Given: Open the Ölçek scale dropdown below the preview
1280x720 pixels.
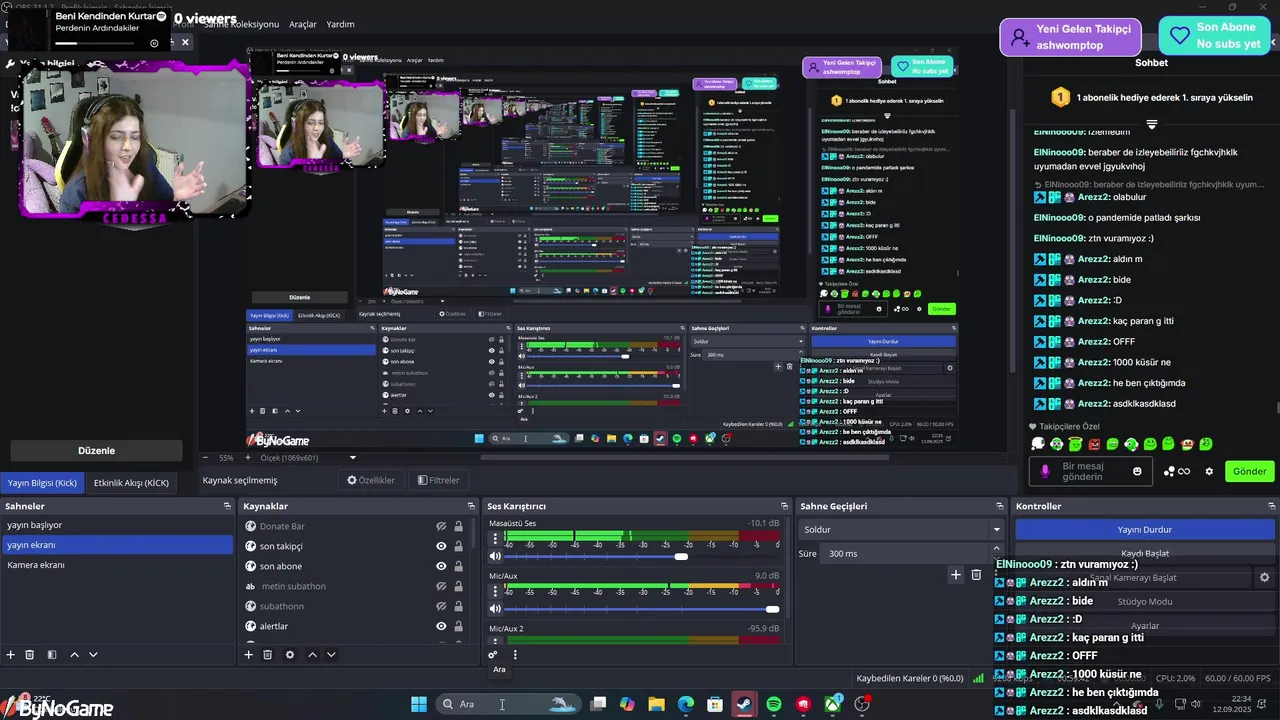Looking at the screenshot, I should pos(308,458).
